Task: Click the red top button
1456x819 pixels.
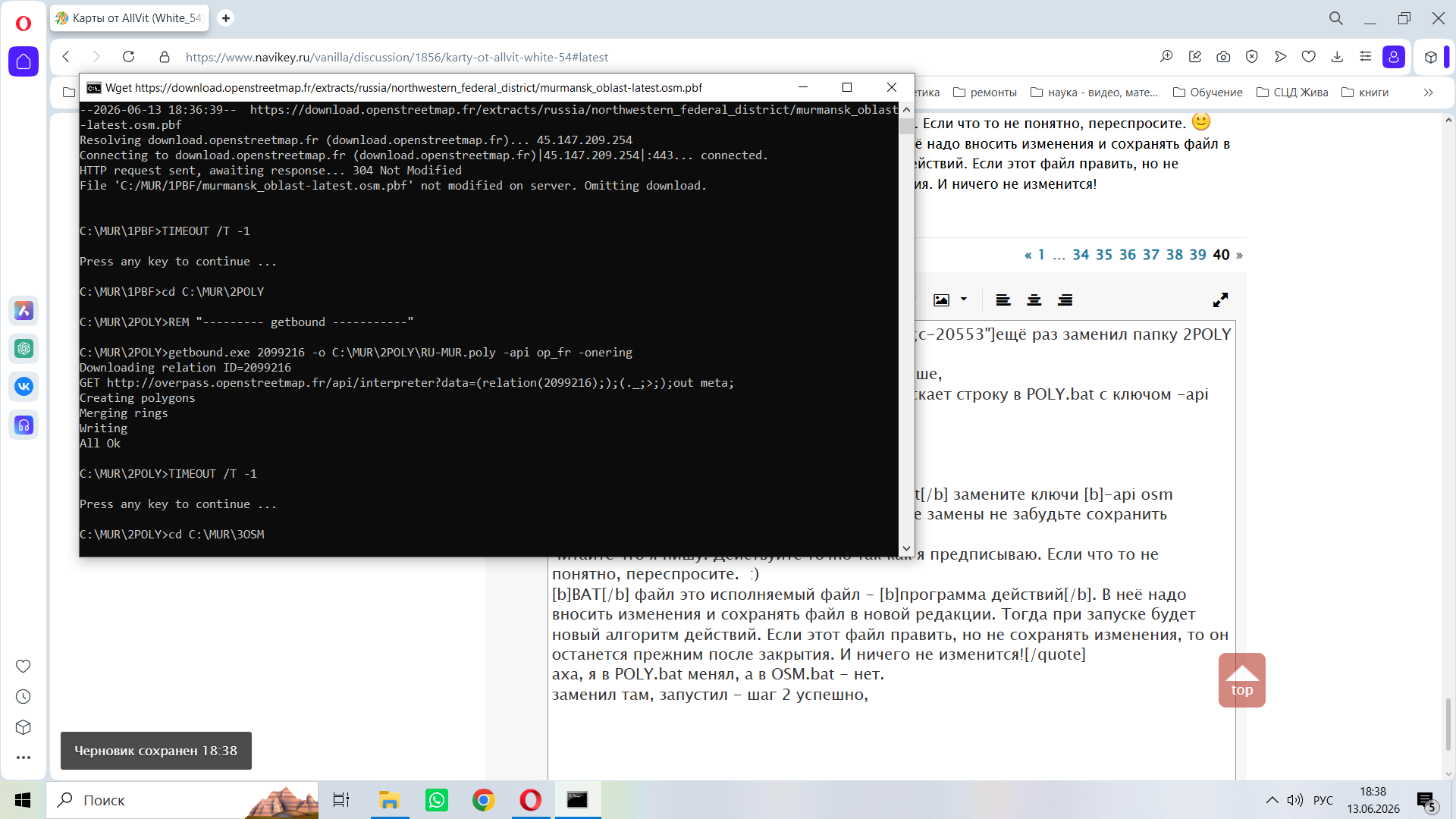Action: pyautogui.click(x=1242, y=680)
